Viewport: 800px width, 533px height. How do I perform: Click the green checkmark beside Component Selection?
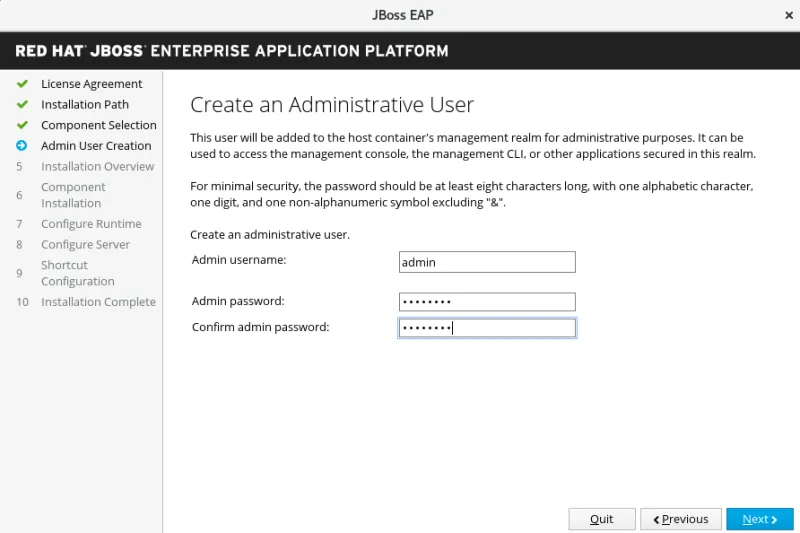pos(22,125)
